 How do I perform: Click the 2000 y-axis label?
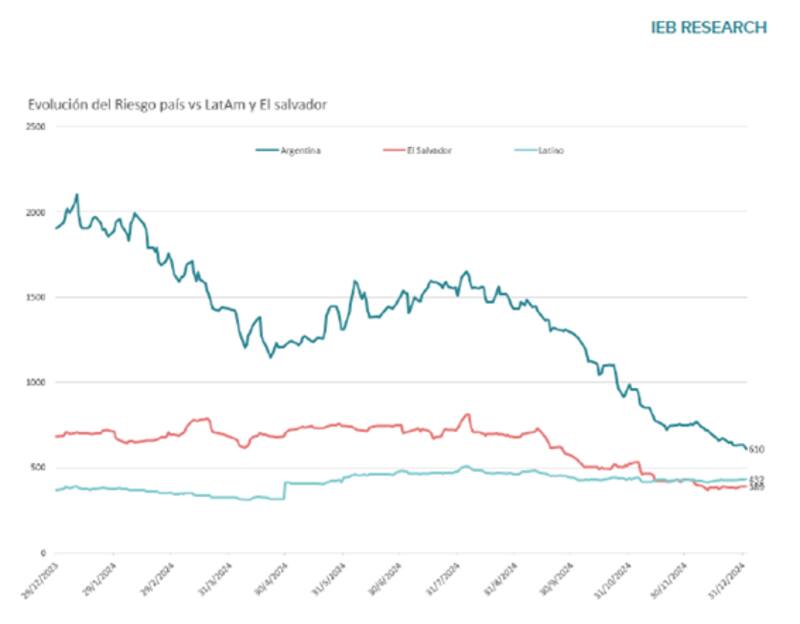tap(36, 212)
